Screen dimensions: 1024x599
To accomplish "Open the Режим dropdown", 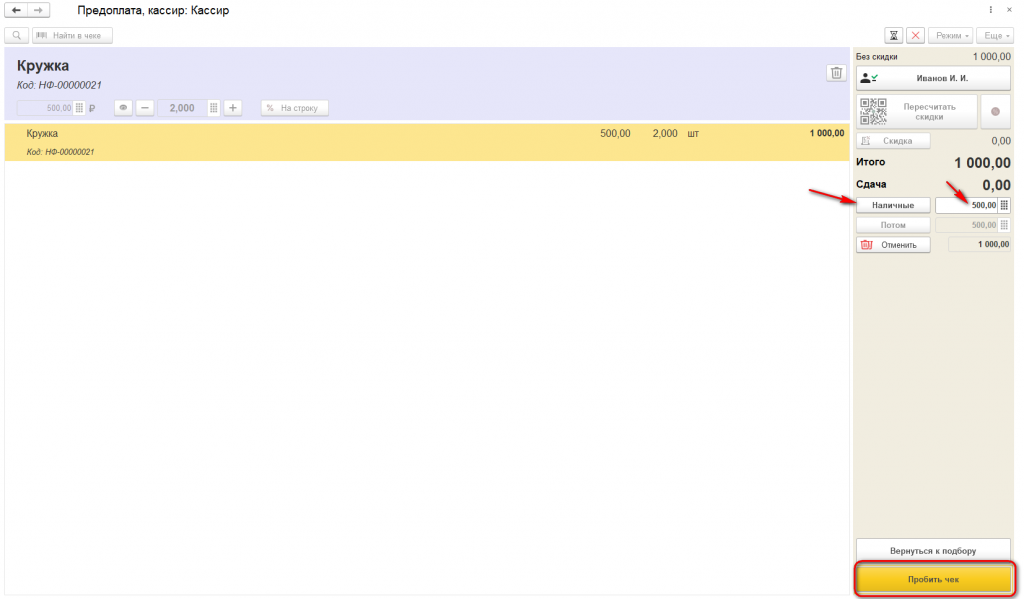I will coord(952,35).
